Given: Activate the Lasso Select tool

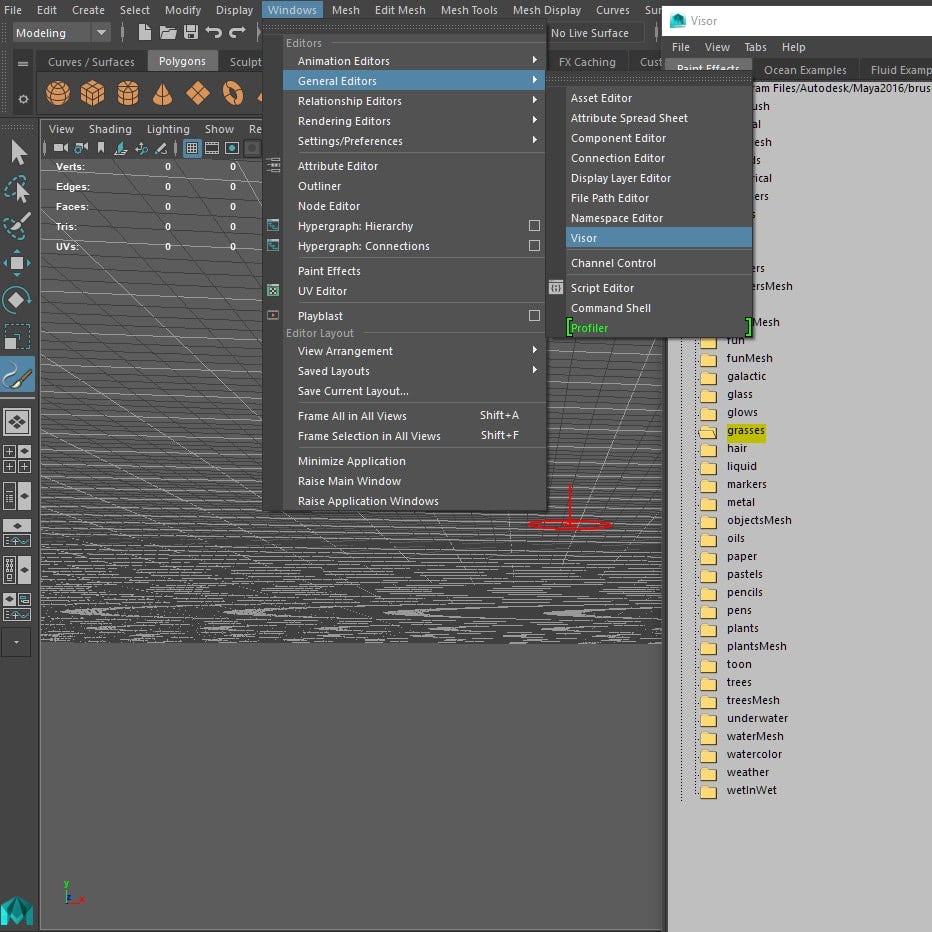Looking at the screenshot, I should click(x=18, y=190).
